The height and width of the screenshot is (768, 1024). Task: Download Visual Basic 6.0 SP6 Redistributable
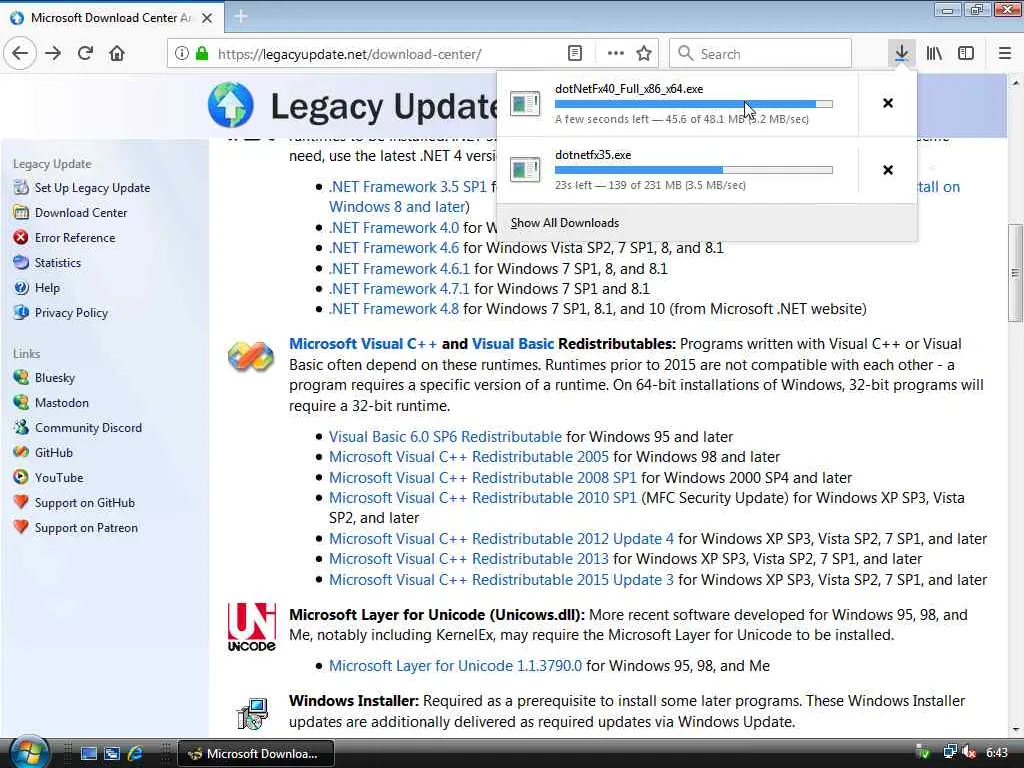445,437
